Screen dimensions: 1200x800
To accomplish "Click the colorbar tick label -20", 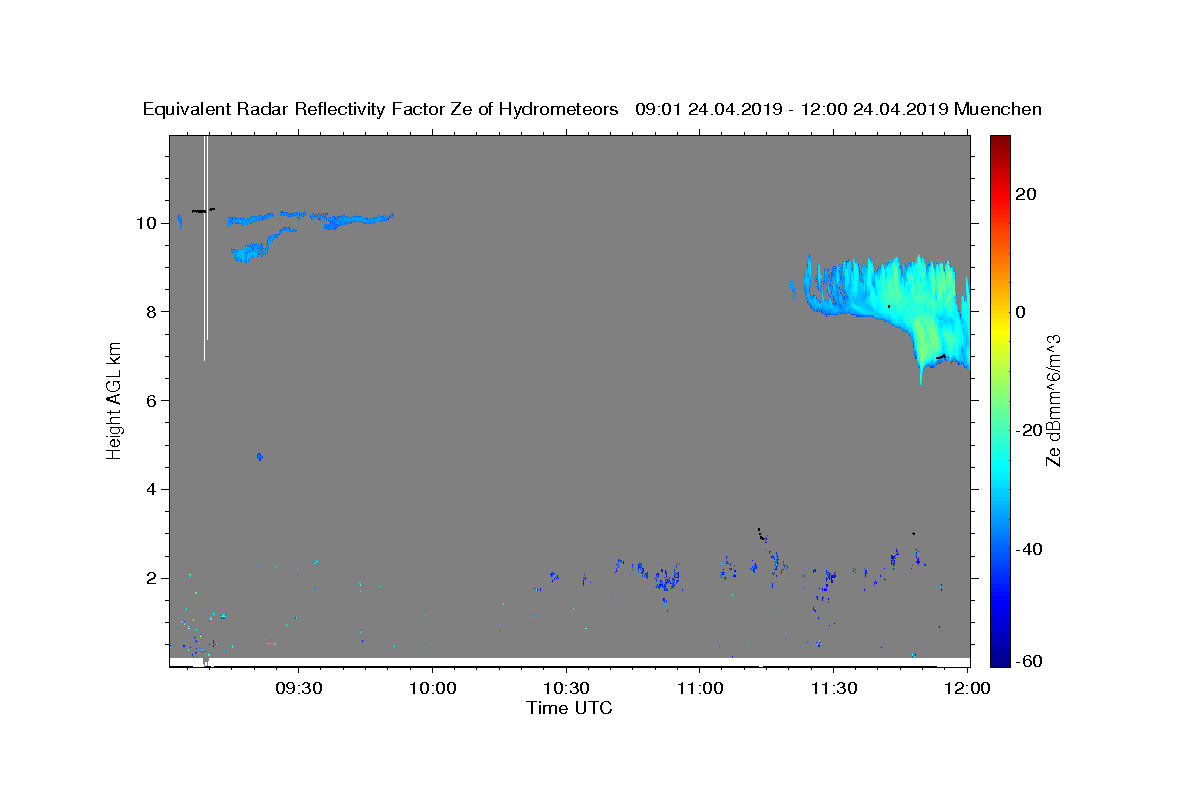I will [x=1030, y=431].
